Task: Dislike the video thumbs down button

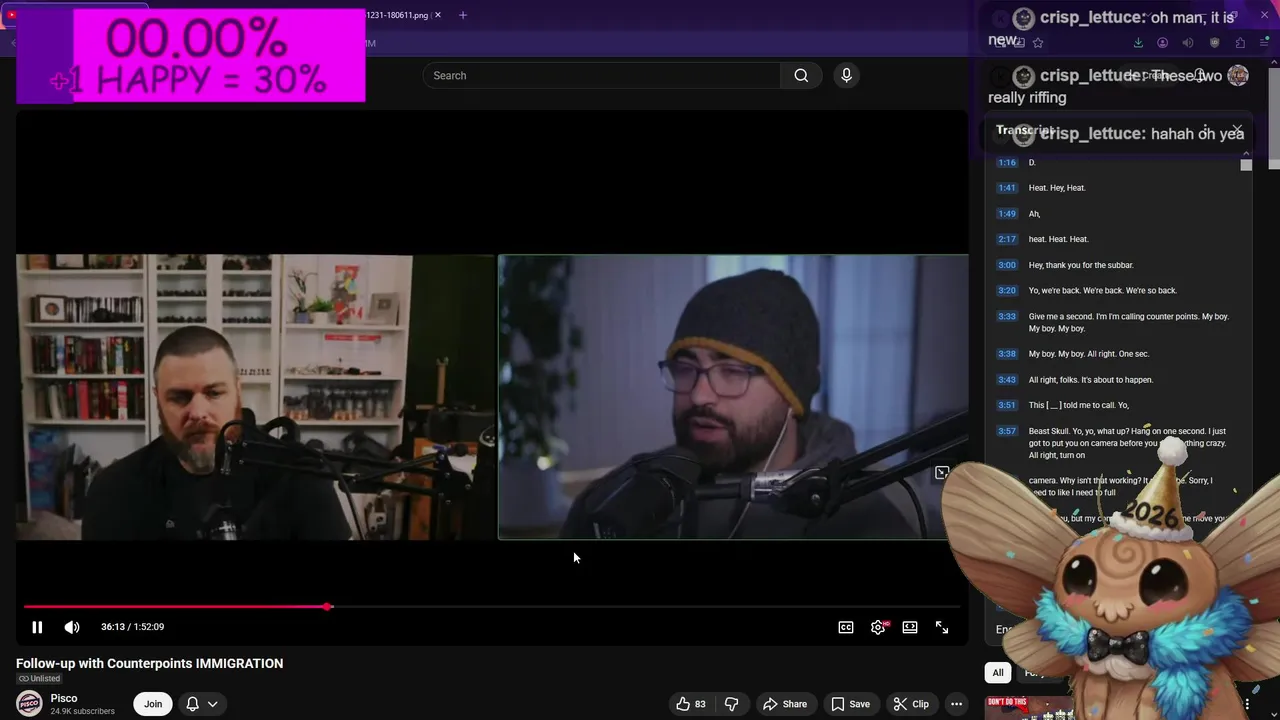Action: pos(731,704)
